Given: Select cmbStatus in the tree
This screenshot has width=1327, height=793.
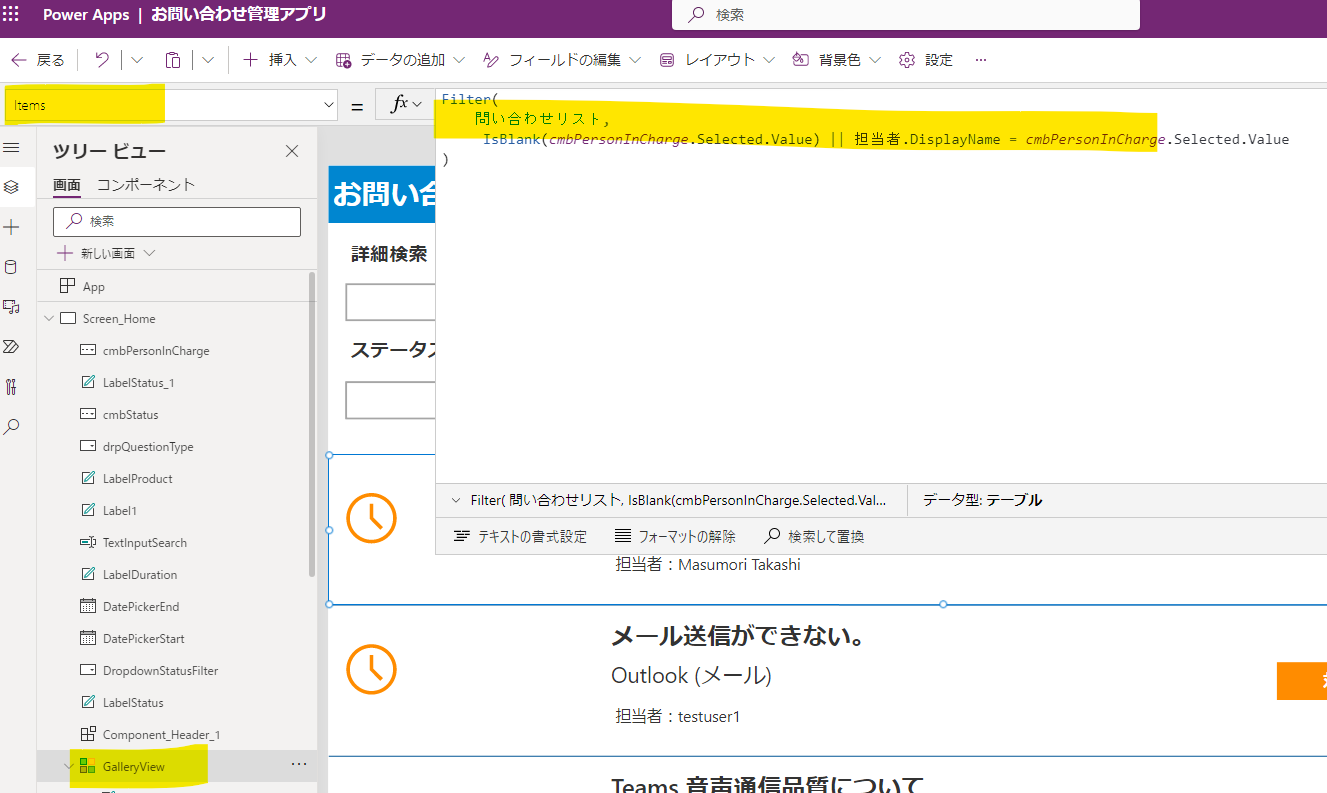Looking at the screenshot, I should click(130, 415).
